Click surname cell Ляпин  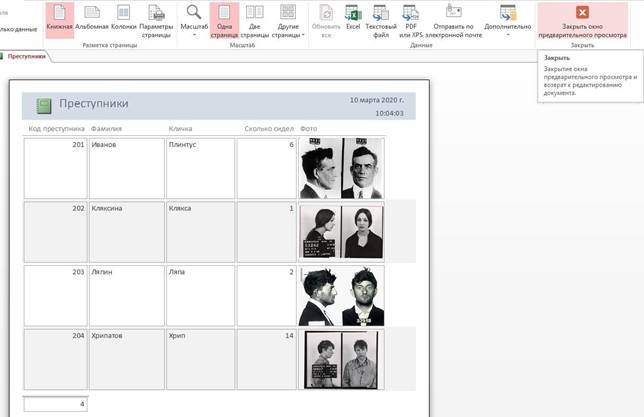coord(126,295)
